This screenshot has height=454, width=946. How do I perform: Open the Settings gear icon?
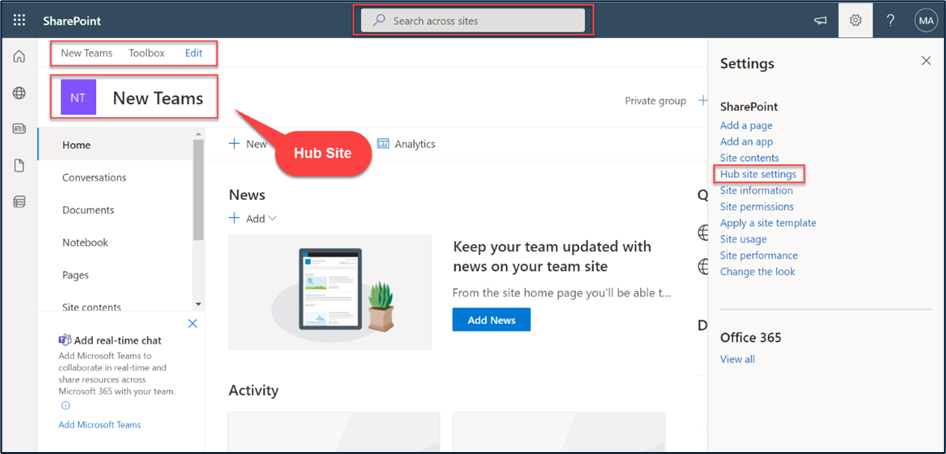(x=855, y=20)
